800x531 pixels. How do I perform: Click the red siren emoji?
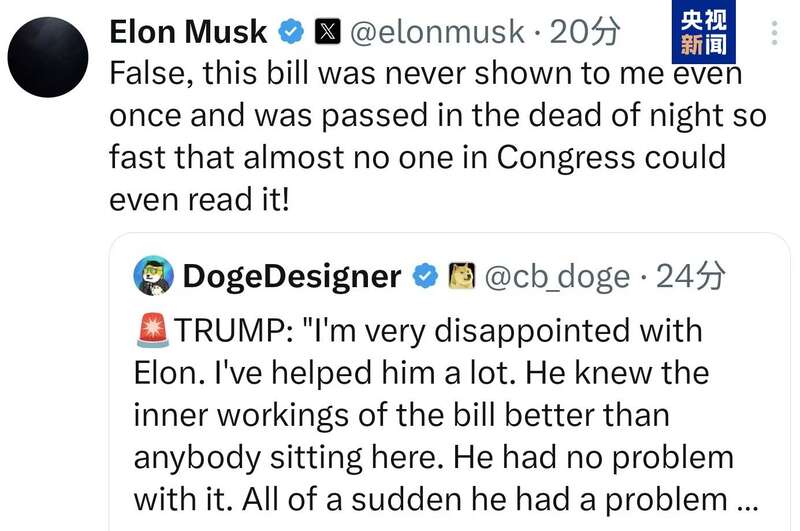click(x=151, y=330)
